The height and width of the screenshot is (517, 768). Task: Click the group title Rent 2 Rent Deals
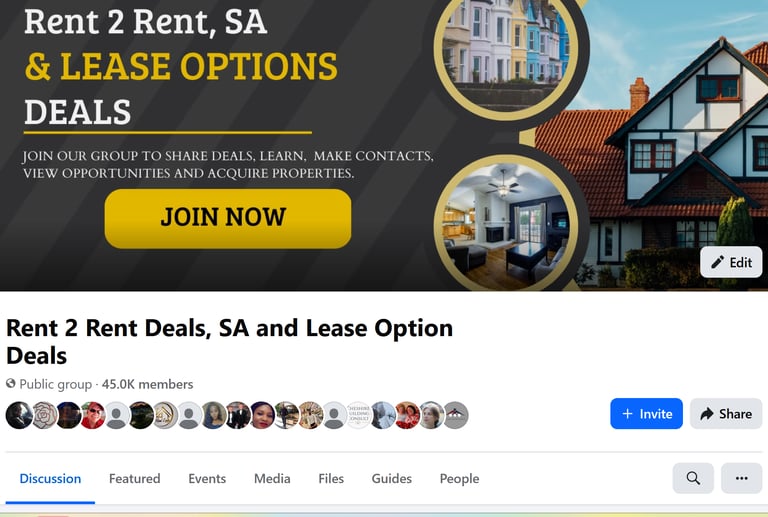[x=229, y=341]
